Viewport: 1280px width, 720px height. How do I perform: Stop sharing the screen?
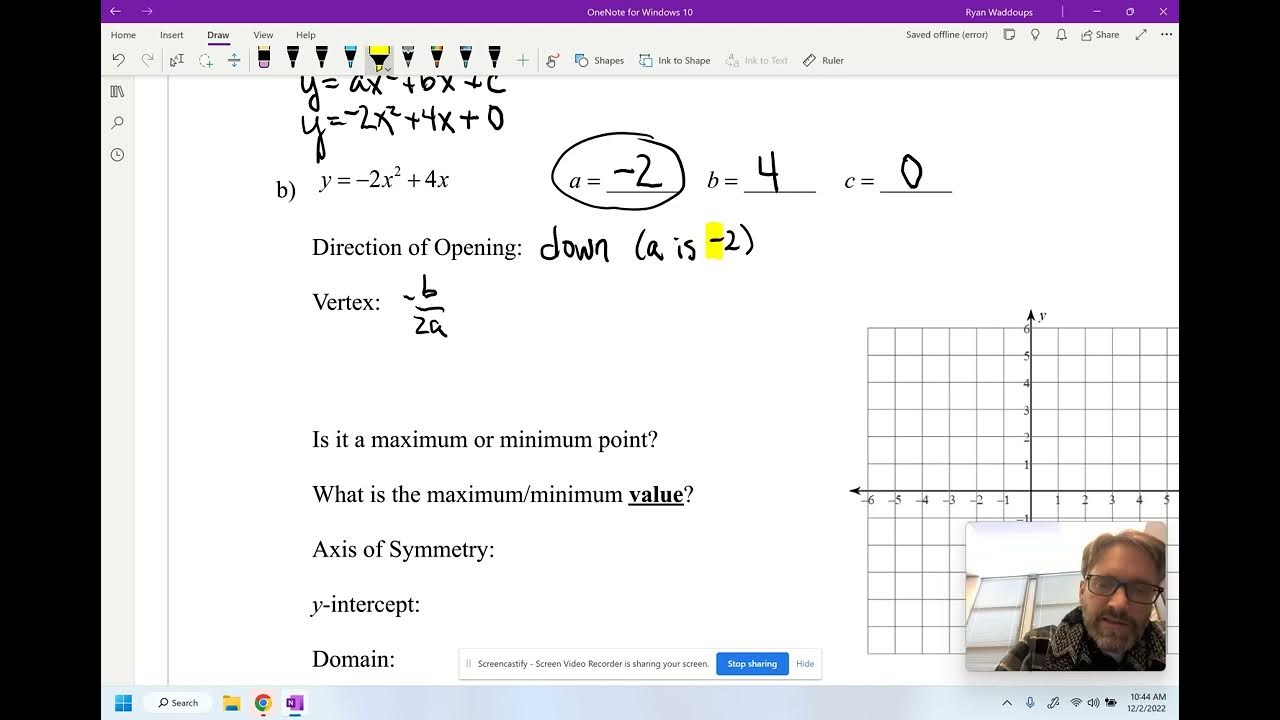[752, 664]
